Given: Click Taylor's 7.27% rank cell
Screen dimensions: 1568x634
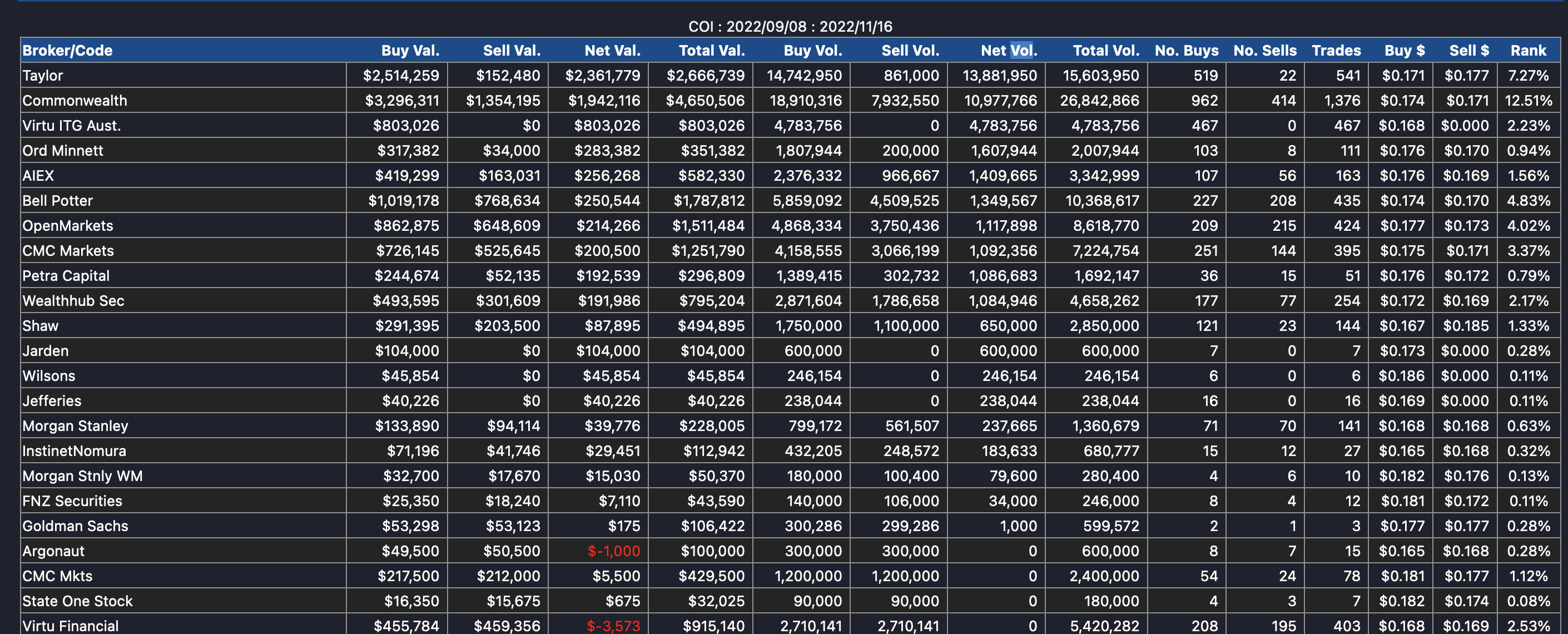Looking at the screenshot, I should [x=1529, y=76].
